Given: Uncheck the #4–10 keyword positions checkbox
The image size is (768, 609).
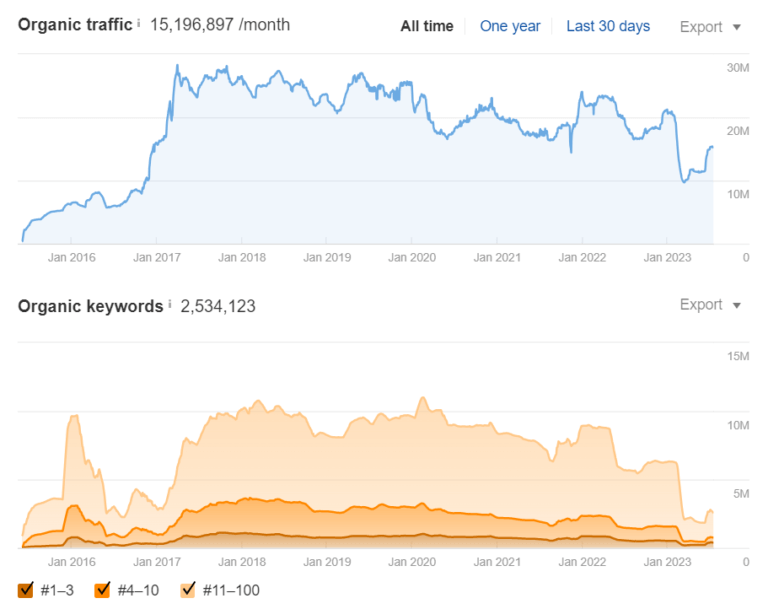Looking at the screenshot, I should (x=102, y=590).
